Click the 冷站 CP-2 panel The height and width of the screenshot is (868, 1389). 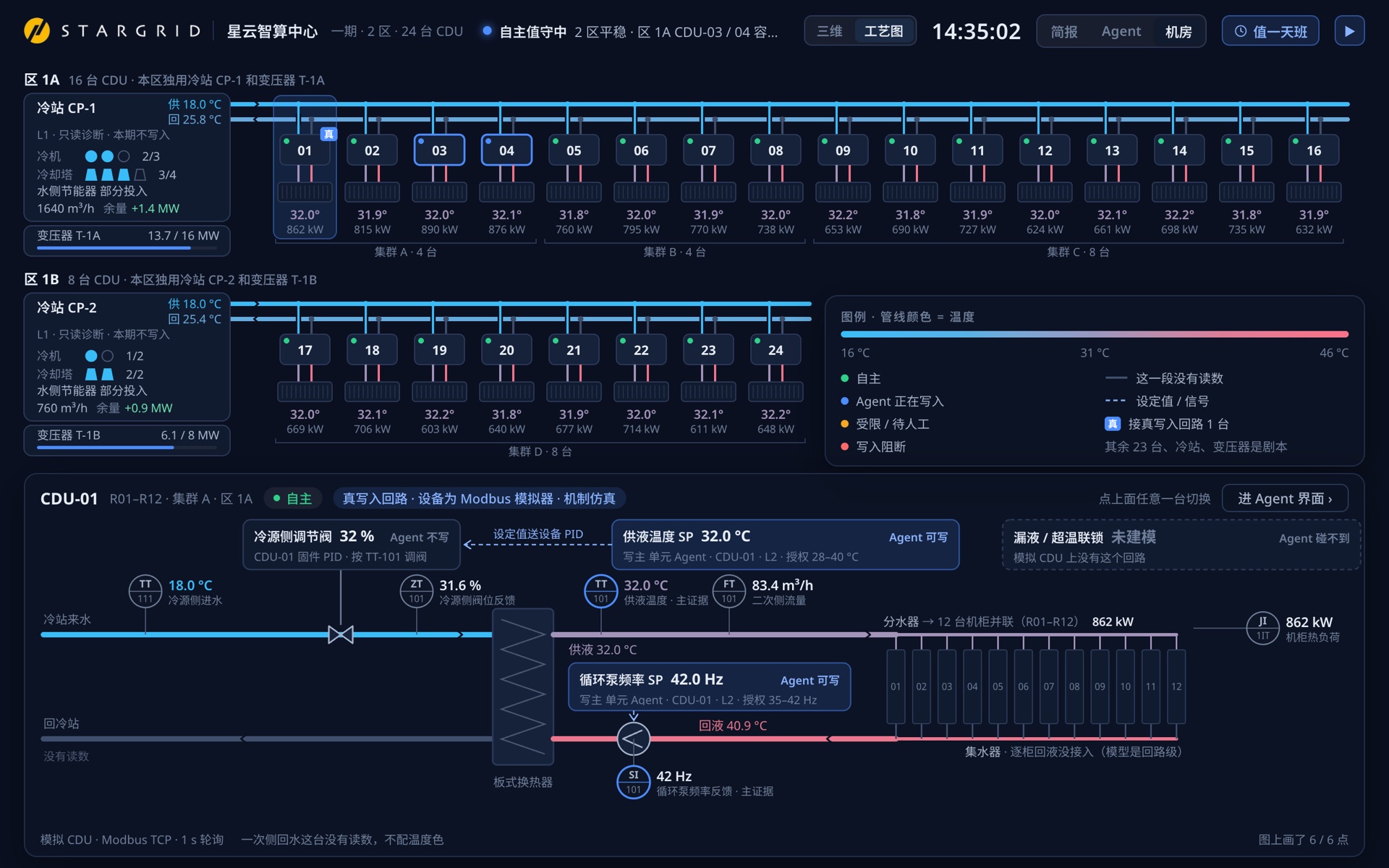pos(127,357)
